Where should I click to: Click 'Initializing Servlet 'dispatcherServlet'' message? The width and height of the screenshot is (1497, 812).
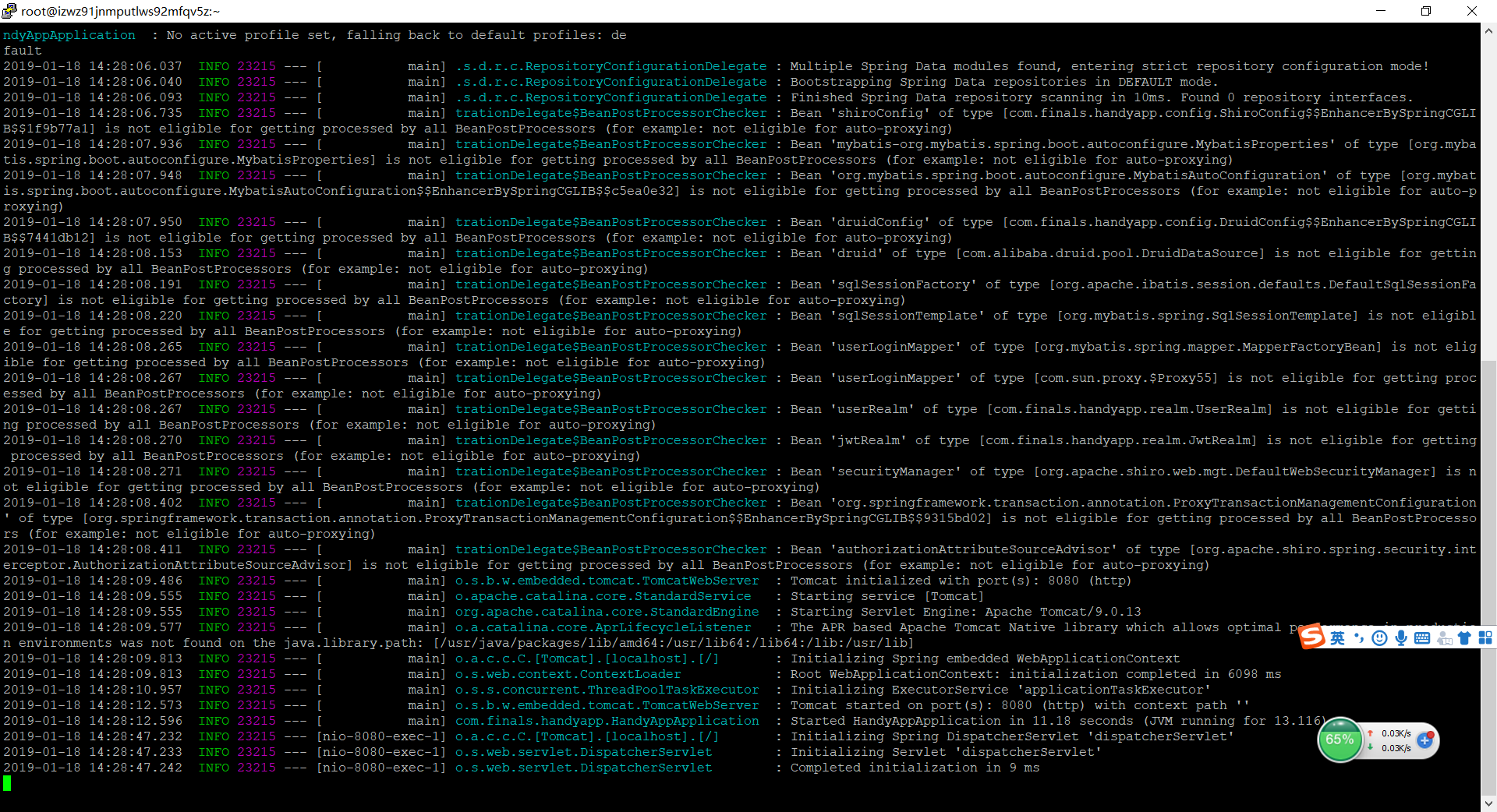point(947,752)
